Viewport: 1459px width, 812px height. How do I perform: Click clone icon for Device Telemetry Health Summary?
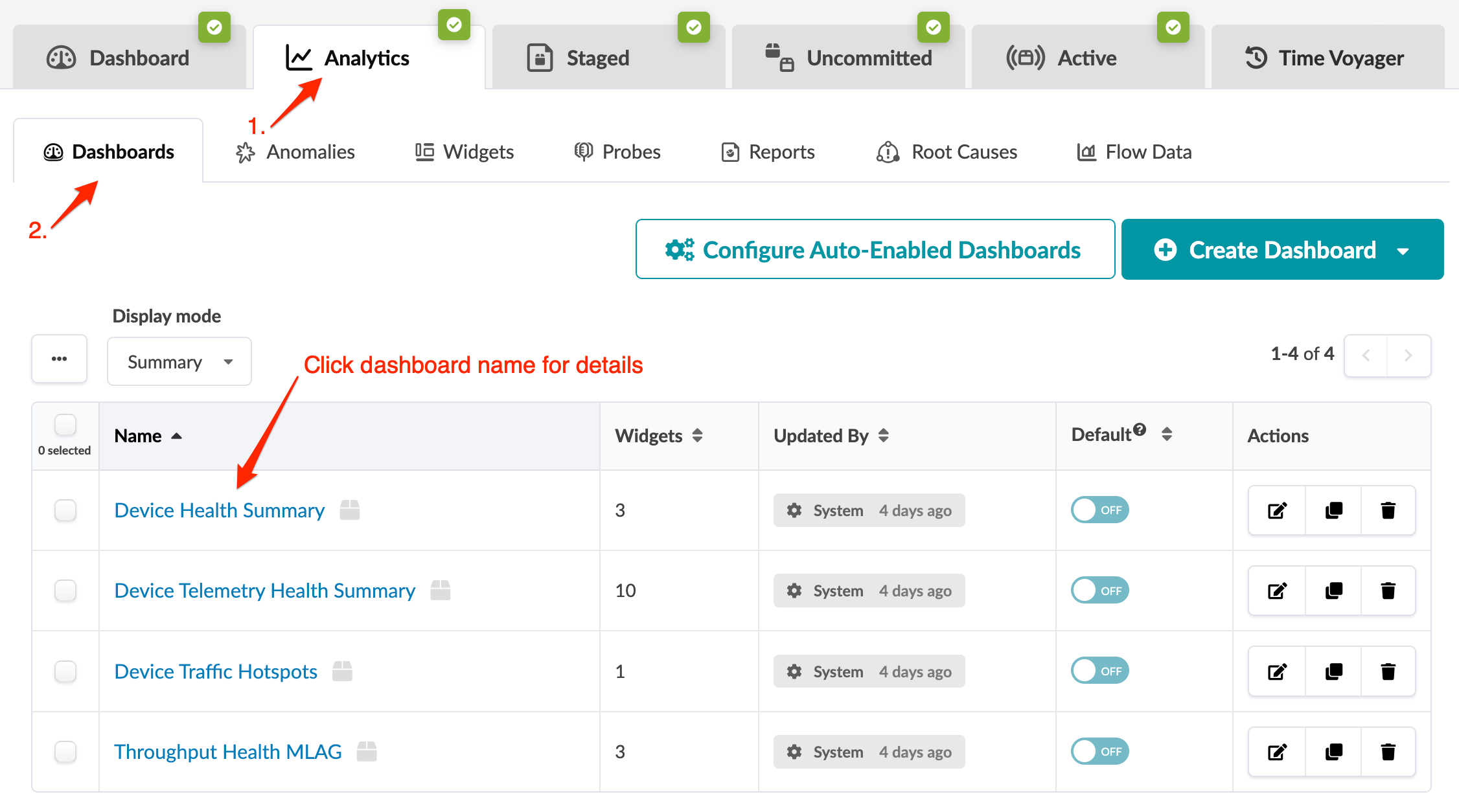tap(1333, 591)
